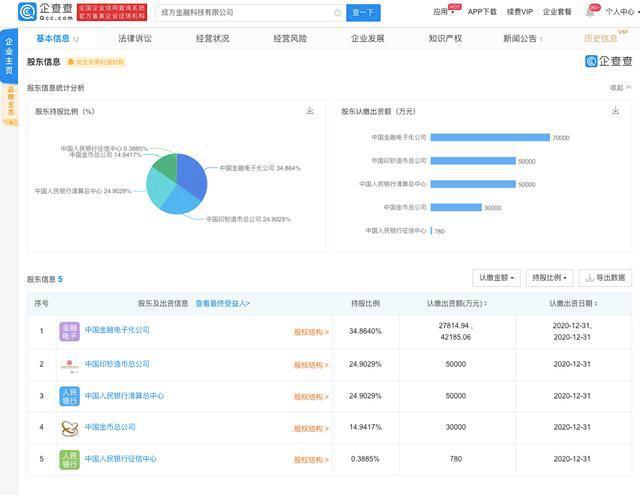This screenshot has height=495, width=640.
Task: Open 中国金融电子化公司 logo icon
Action: (69, 331)
